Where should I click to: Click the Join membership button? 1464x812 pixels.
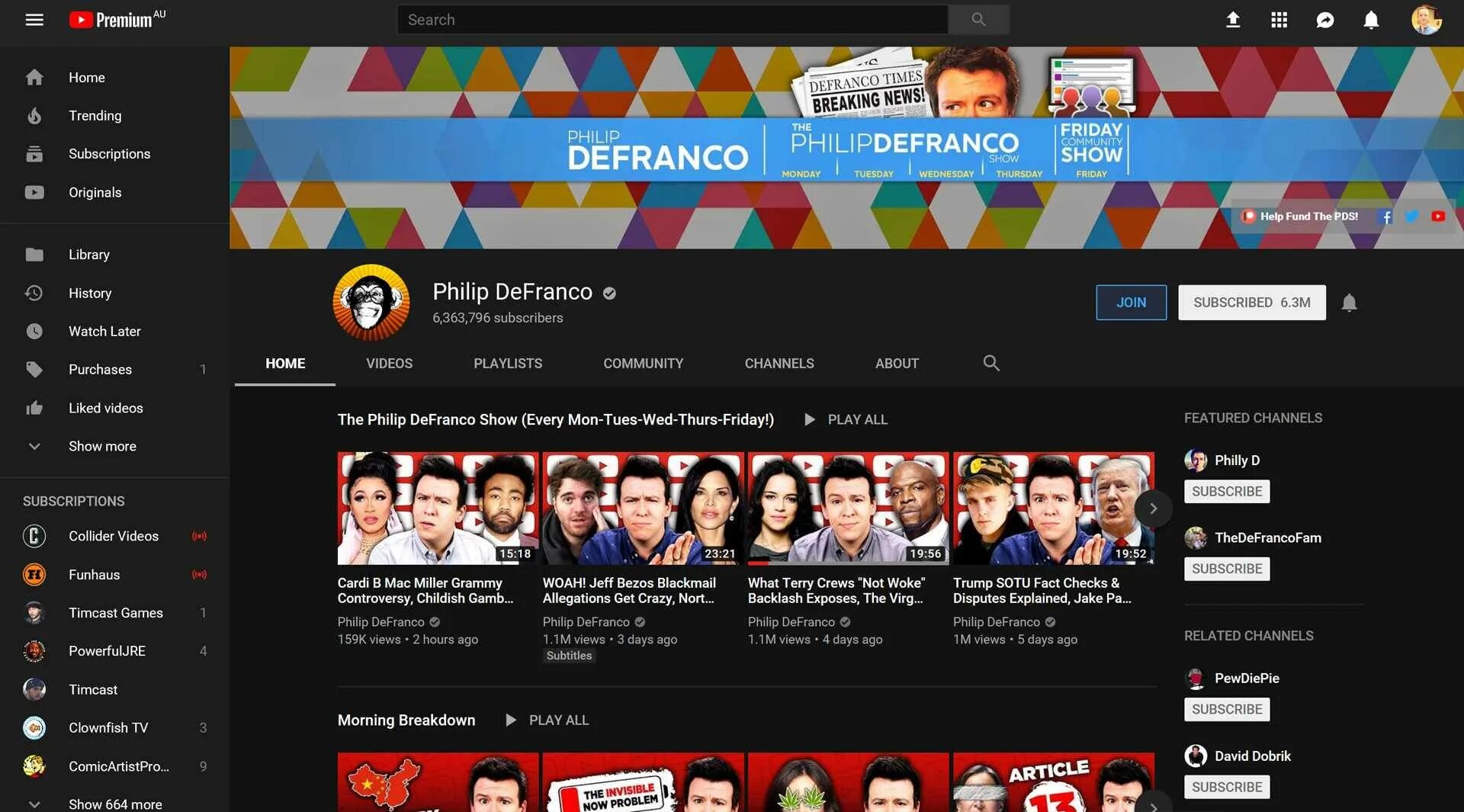click(1131, 303)
